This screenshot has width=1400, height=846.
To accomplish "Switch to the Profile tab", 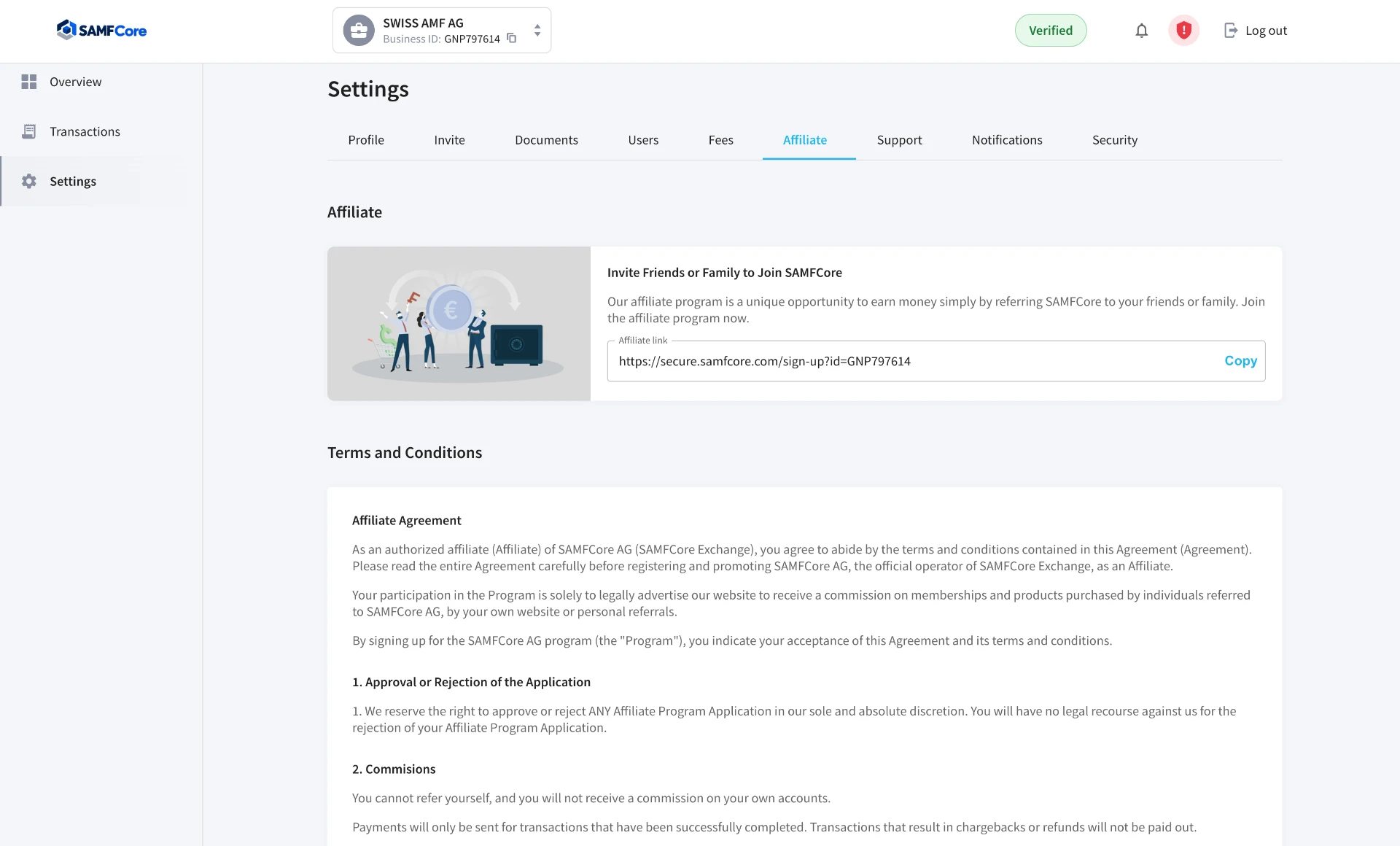I will 366,140.
